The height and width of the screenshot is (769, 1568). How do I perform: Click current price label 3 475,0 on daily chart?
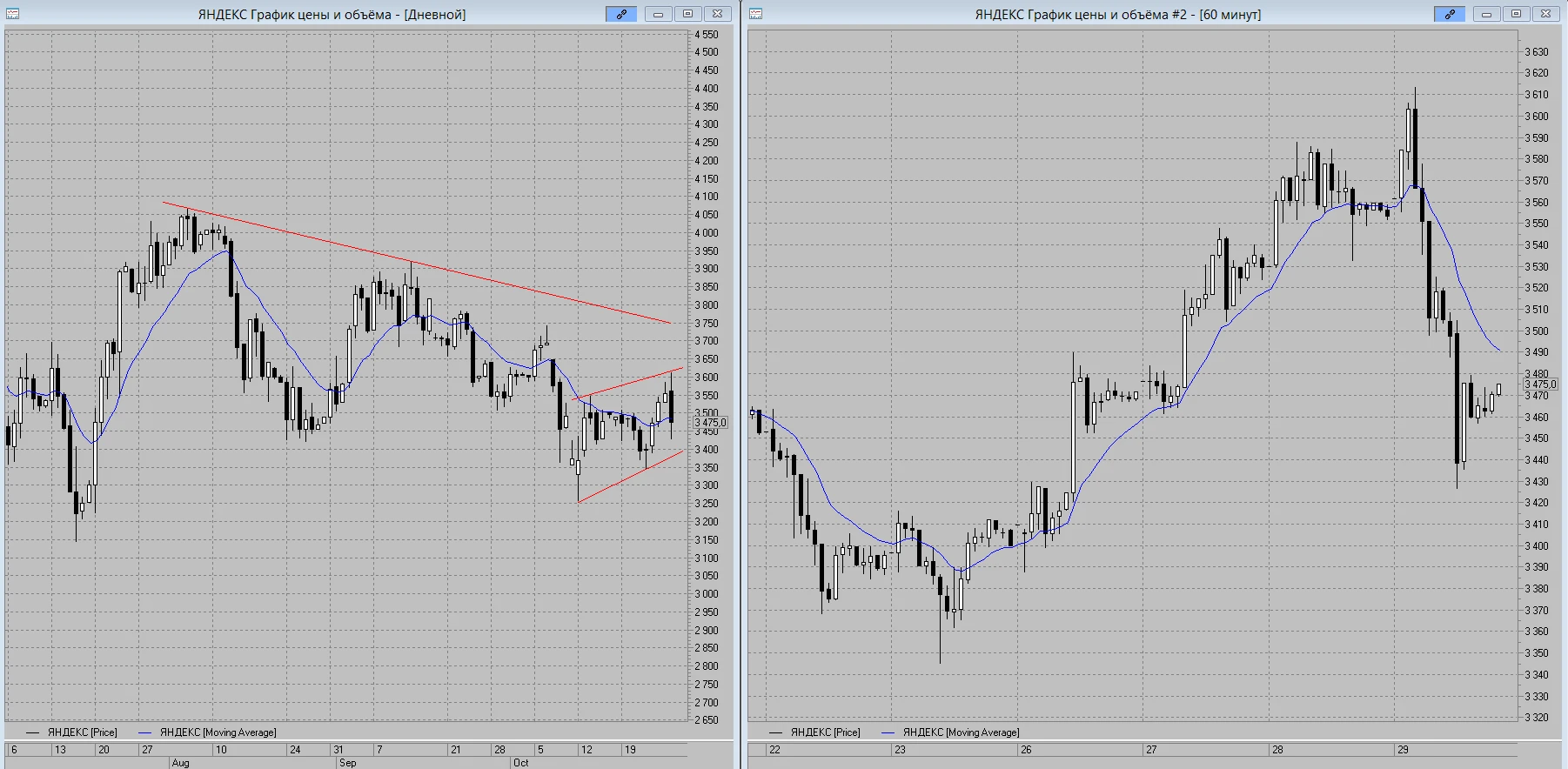pyautogui.click(x=710, y=423)
